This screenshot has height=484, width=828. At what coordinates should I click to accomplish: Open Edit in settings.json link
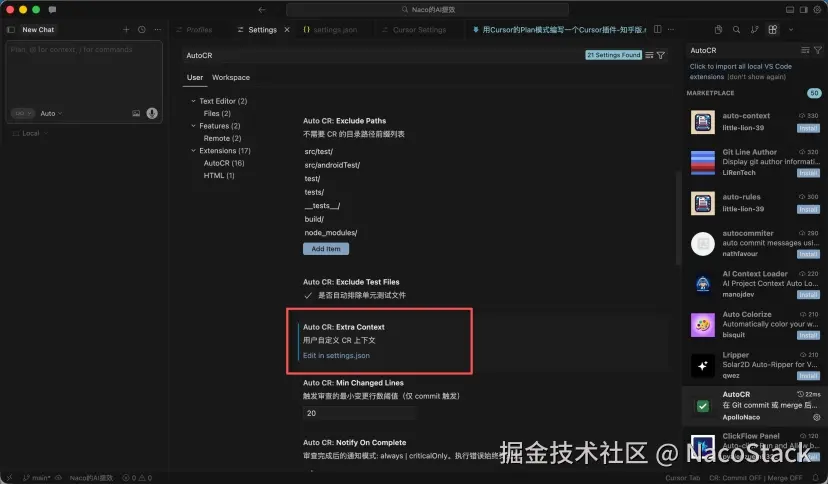pos(336,356)
